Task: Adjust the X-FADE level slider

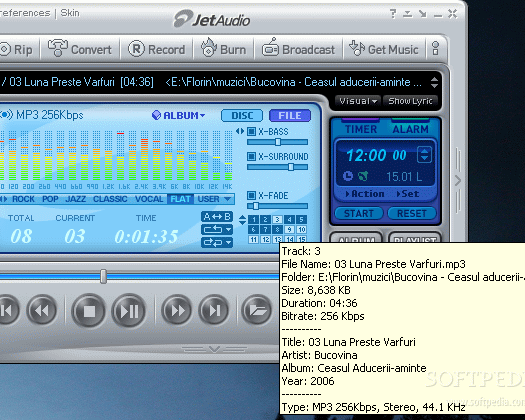Action: coord(278,206)
